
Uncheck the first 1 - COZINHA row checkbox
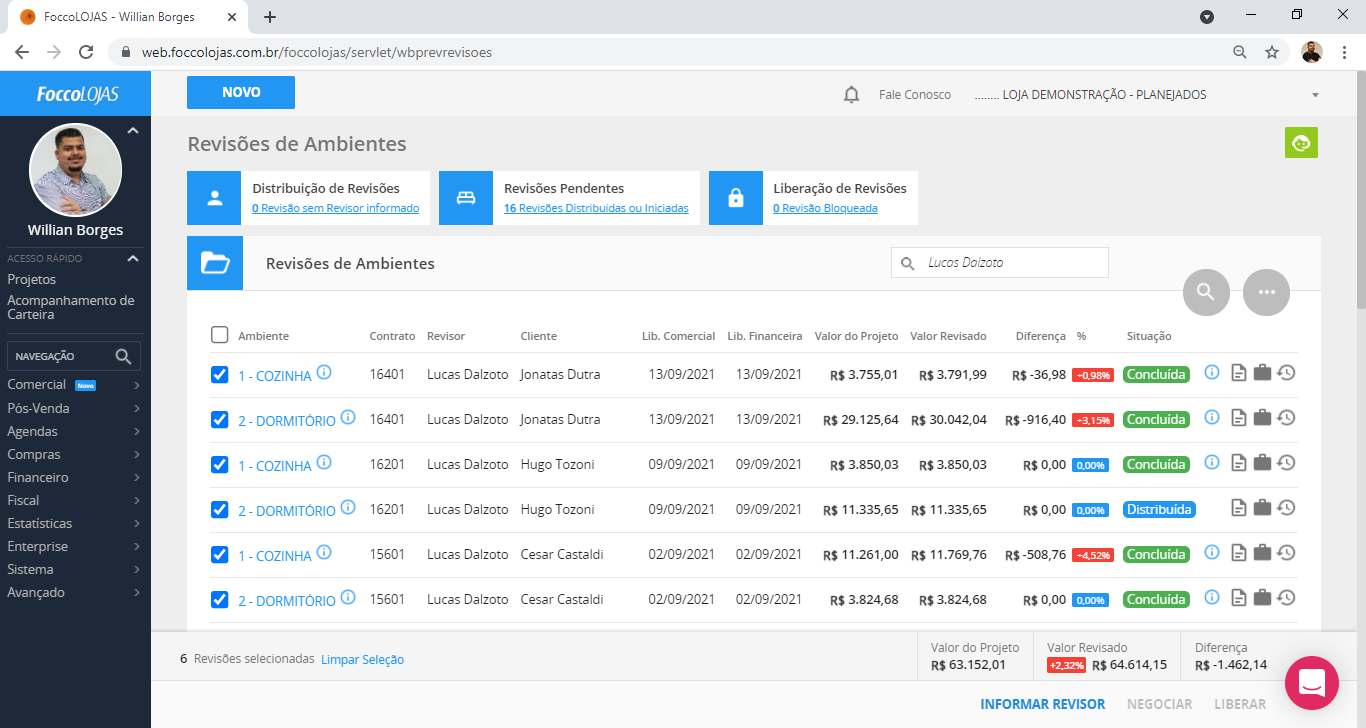[220, 375]
